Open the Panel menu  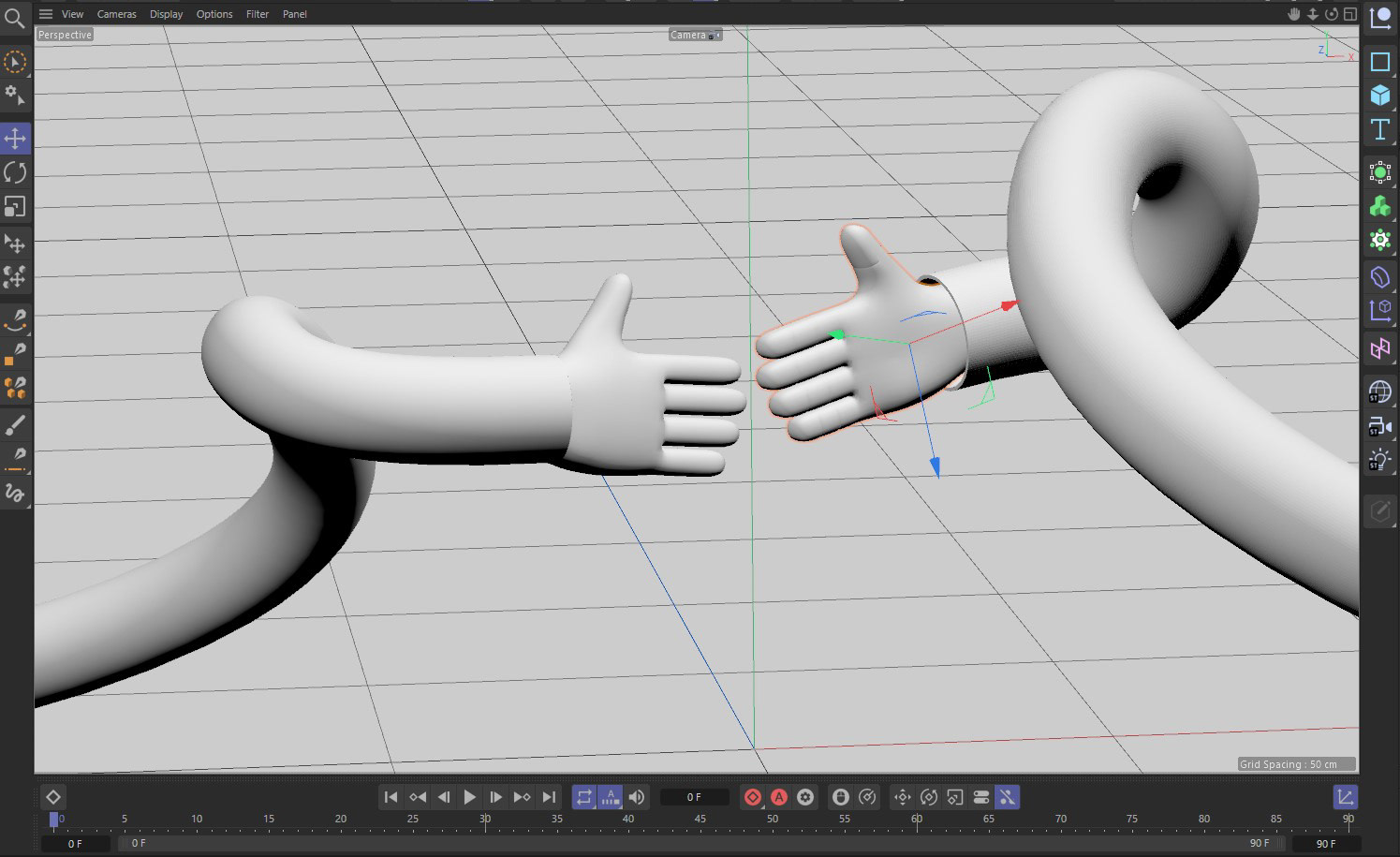tap(295, 14)
